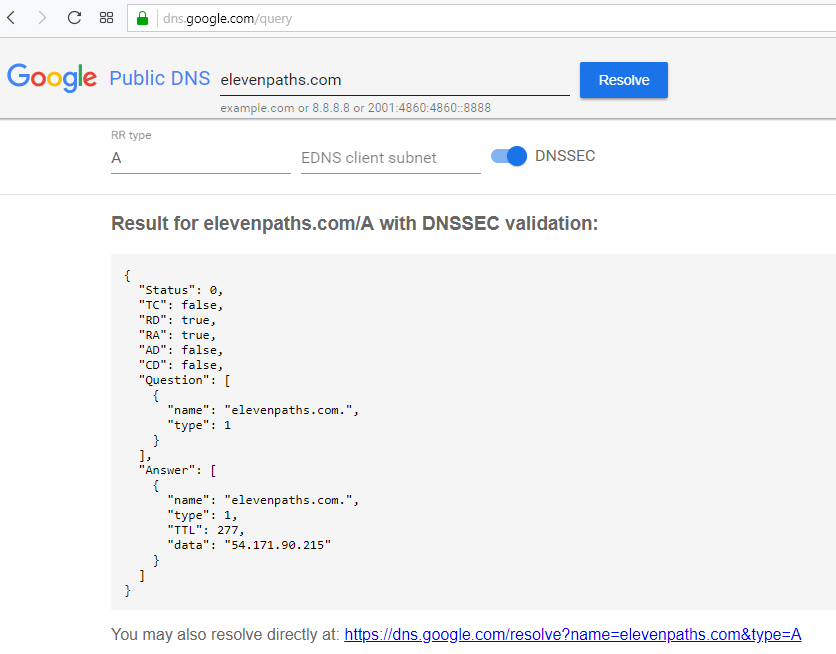Screen dimensions: 836x654
Task: Click the "Status": 0 line in the JSON output
Action: click(181, 289)
